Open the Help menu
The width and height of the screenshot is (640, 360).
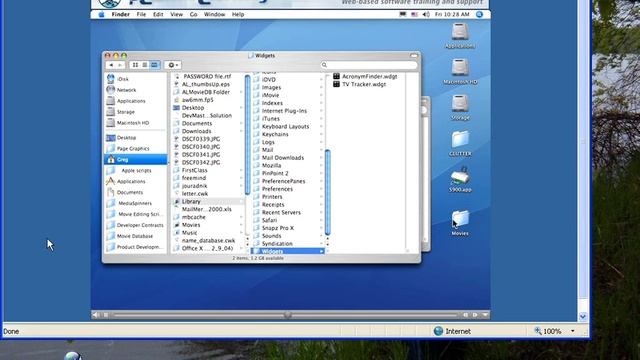point(238,14)
